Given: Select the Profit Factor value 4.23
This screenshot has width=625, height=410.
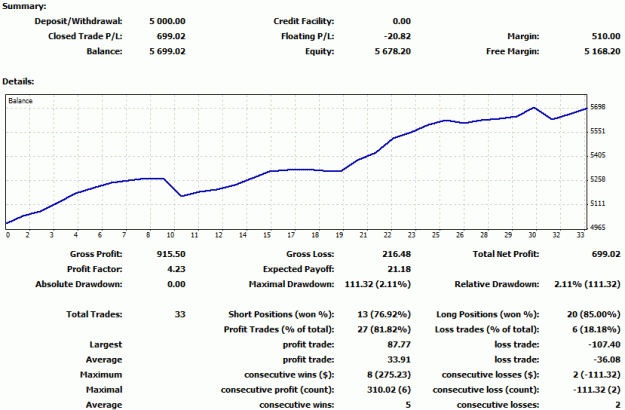Looking at the screenshot, I should [x=176, y=269].
